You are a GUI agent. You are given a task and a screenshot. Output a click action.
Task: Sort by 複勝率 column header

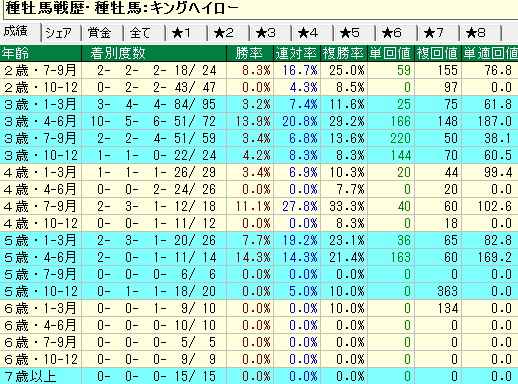[x=344, y=53]
